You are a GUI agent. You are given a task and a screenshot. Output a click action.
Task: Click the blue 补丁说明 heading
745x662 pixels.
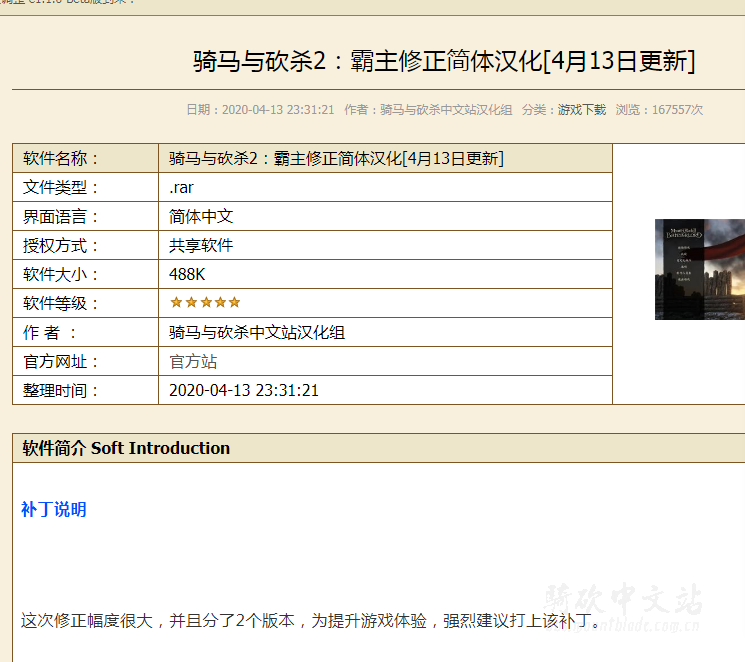(54, 509)
